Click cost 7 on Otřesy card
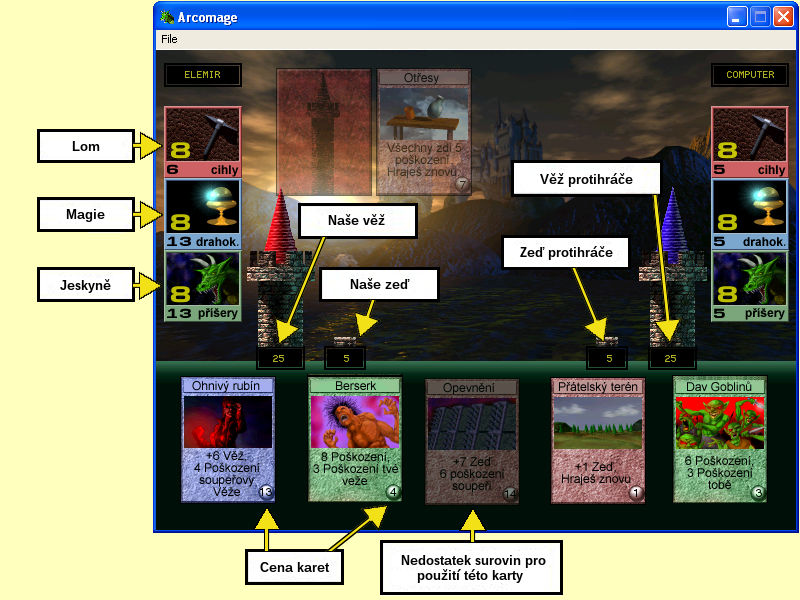The height and width of the screenshot is (600, 800). coord(462,184)
